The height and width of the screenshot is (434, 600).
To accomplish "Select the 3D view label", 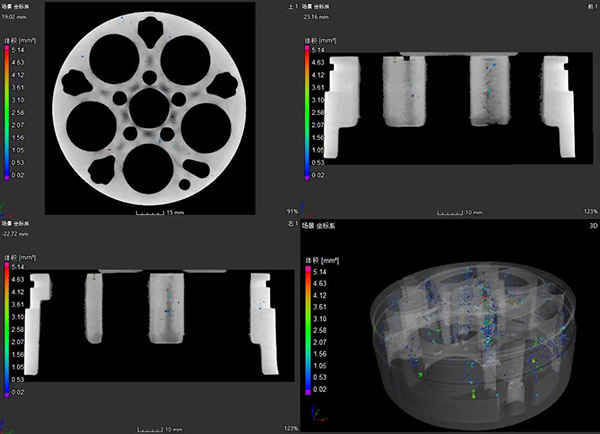I will pyautogui.click(x=590, y=226).
